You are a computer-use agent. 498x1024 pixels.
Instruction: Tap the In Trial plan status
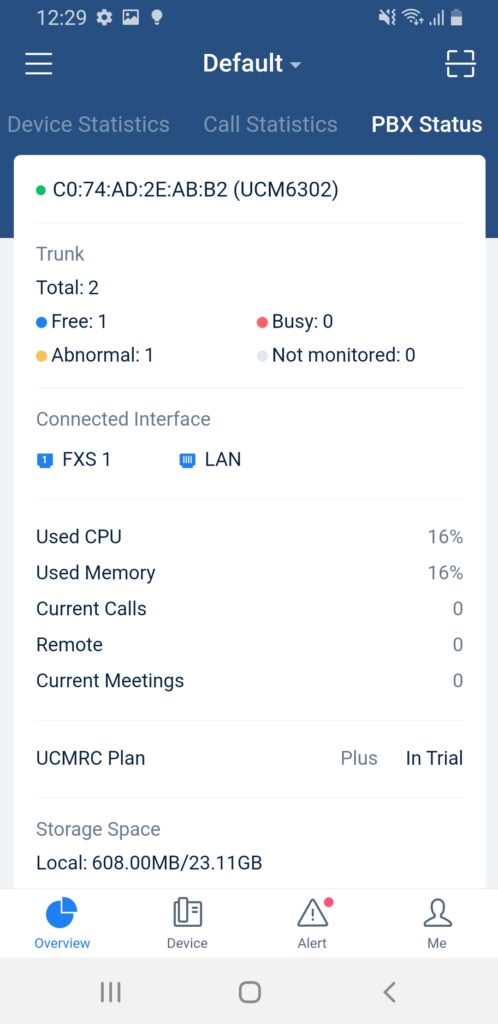(434, 758)
